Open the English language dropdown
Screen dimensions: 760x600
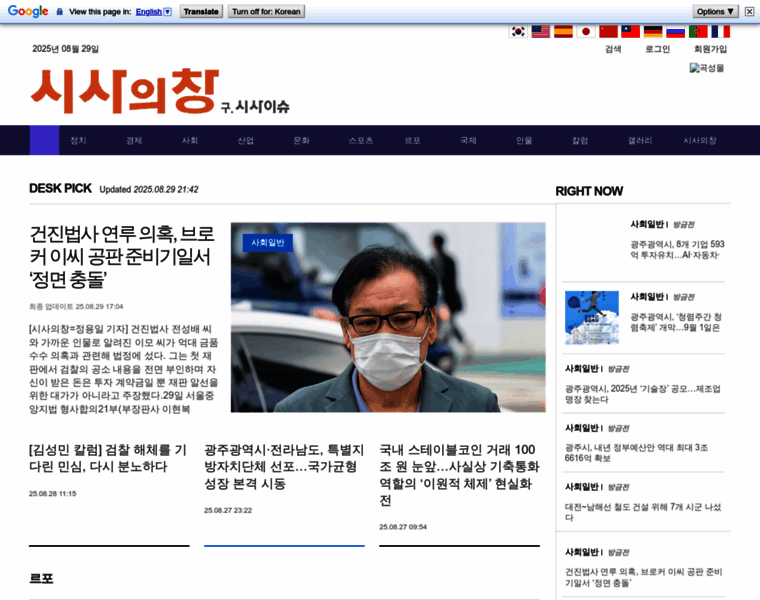tap(153, 12)
